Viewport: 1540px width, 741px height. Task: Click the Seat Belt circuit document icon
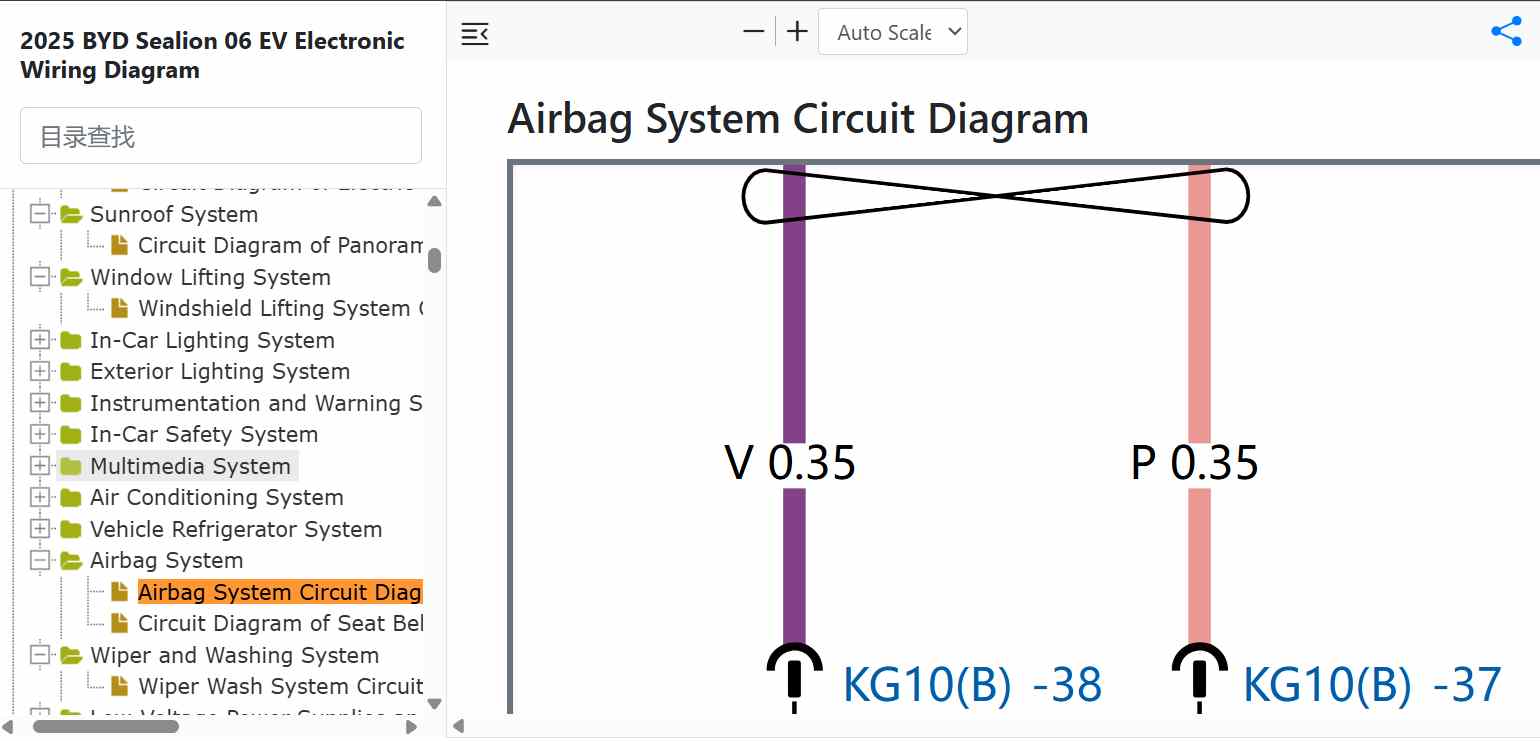coord(119,624)
